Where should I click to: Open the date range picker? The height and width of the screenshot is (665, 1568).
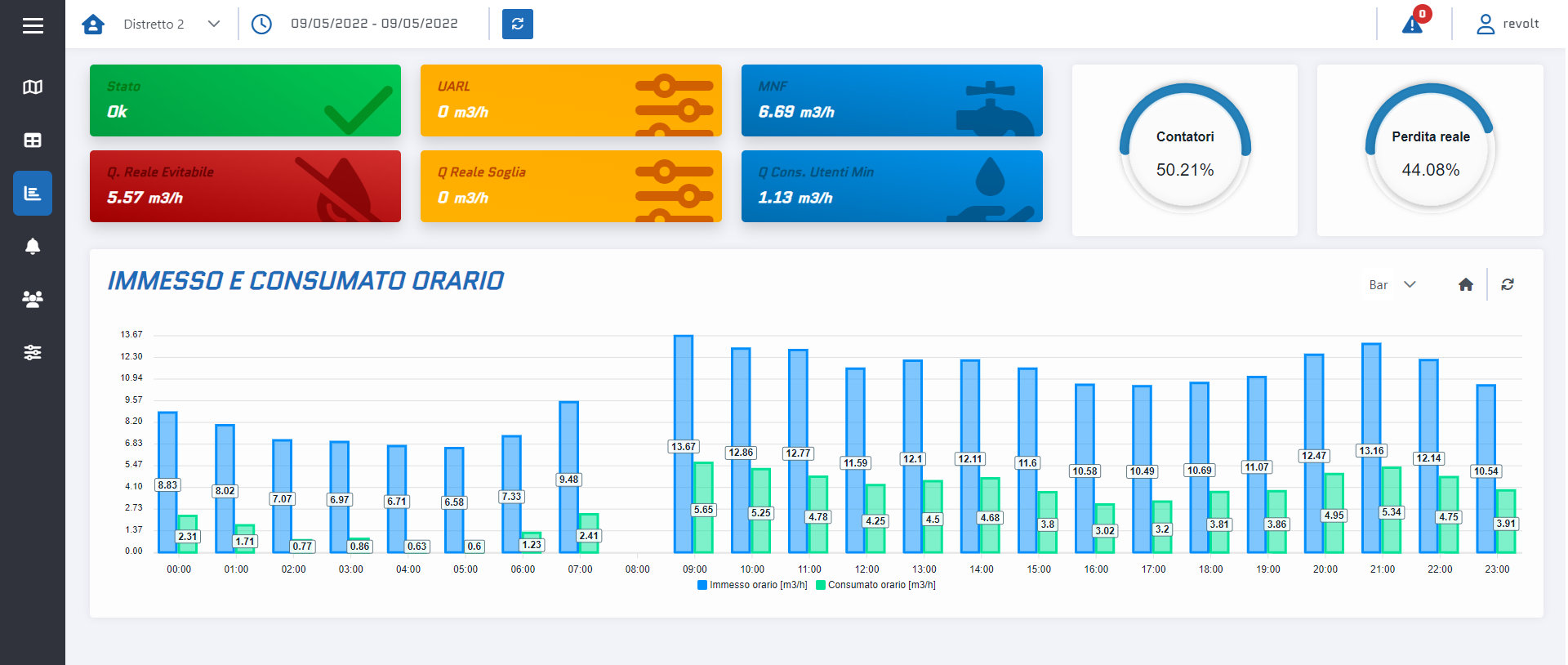(x=374, y=24)
